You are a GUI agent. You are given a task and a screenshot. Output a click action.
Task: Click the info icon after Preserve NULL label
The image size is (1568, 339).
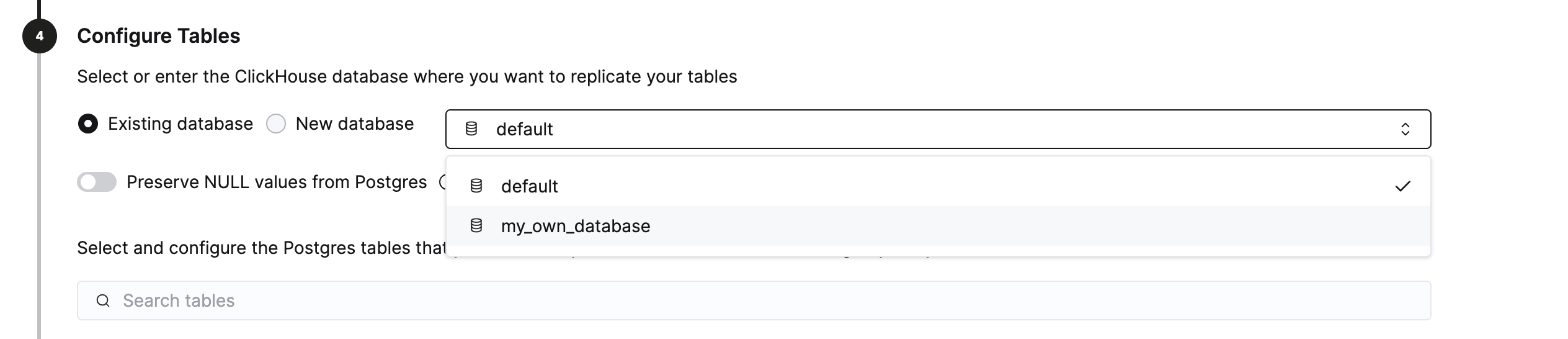443,182
